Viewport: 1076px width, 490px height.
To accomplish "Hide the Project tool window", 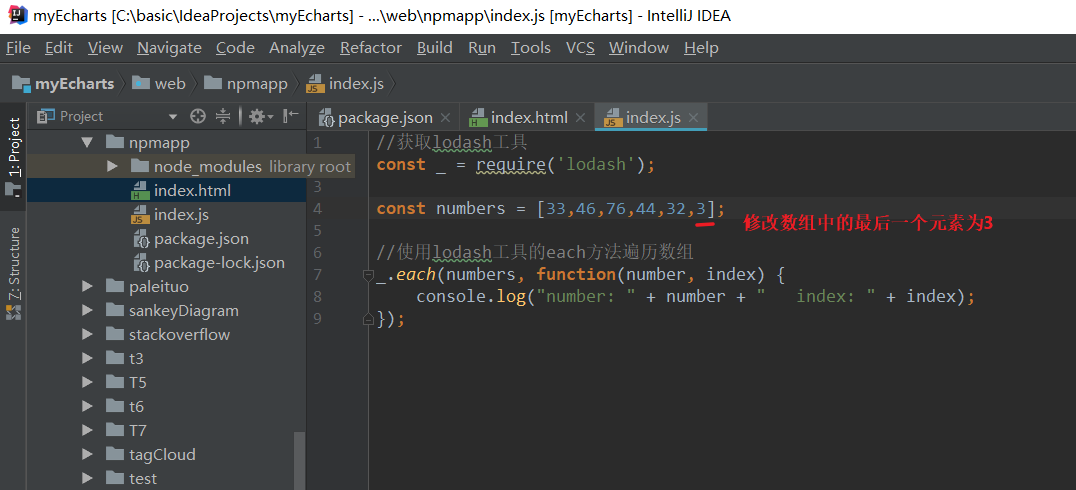I will point(291,116).
